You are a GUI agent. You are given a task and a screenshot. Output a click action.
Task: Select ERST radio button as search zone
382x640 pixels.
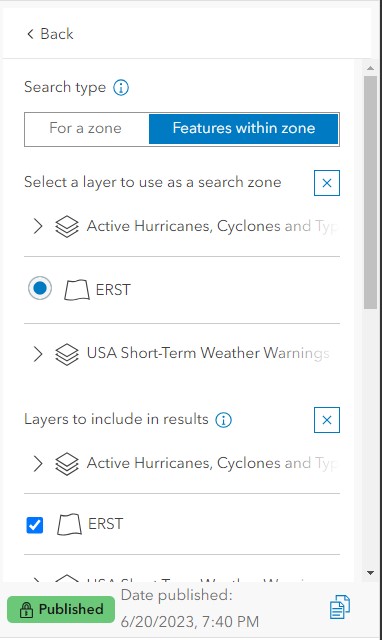pos(40,288)
